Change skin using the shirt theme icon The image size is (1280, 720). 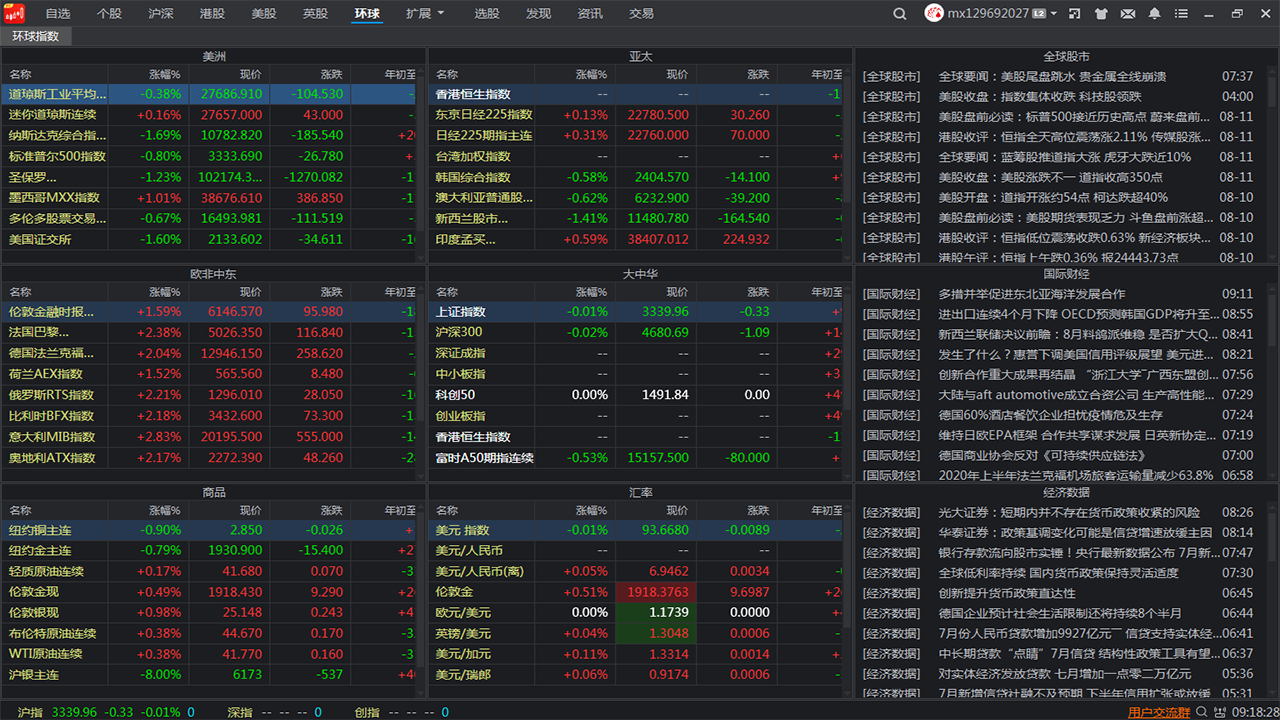pyautogui.click(x=1100, y=13)
